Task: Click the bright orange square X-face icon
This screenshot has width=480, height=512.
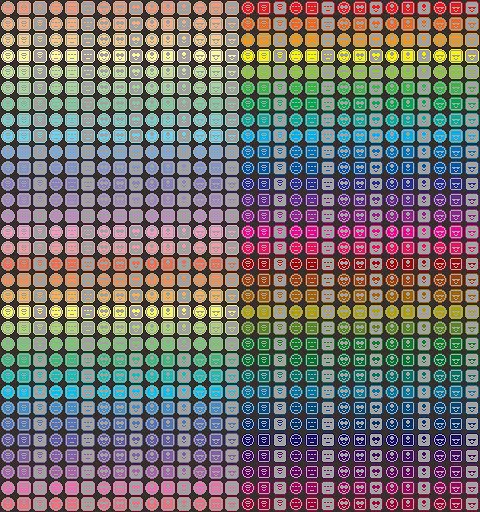Action: [x=312, y=40]
